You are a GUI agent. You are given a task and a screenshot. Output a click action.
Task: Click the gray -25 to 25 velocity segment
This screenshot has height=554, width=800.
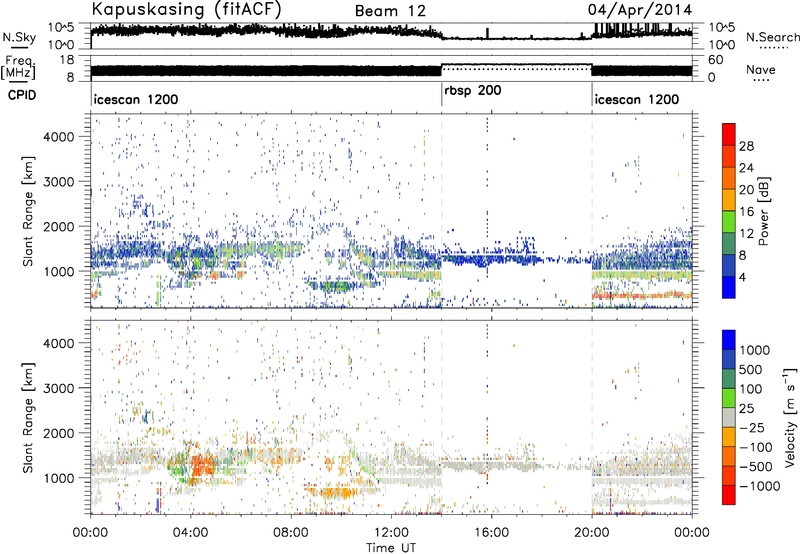click(729, 418)
